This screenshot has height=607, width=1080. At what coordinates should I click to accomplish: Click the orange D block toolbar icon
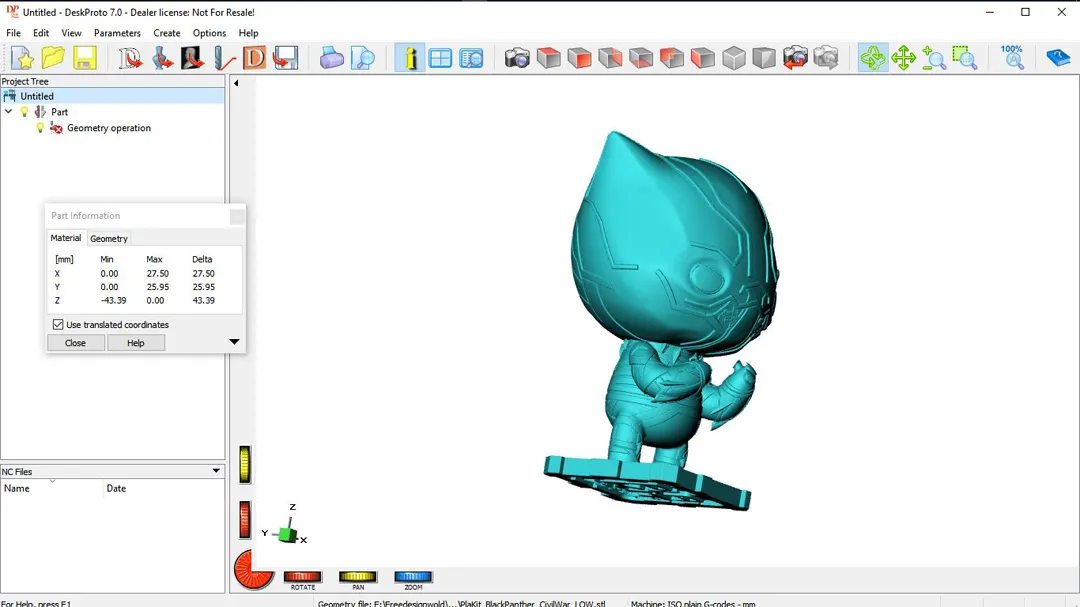(254, 58)
